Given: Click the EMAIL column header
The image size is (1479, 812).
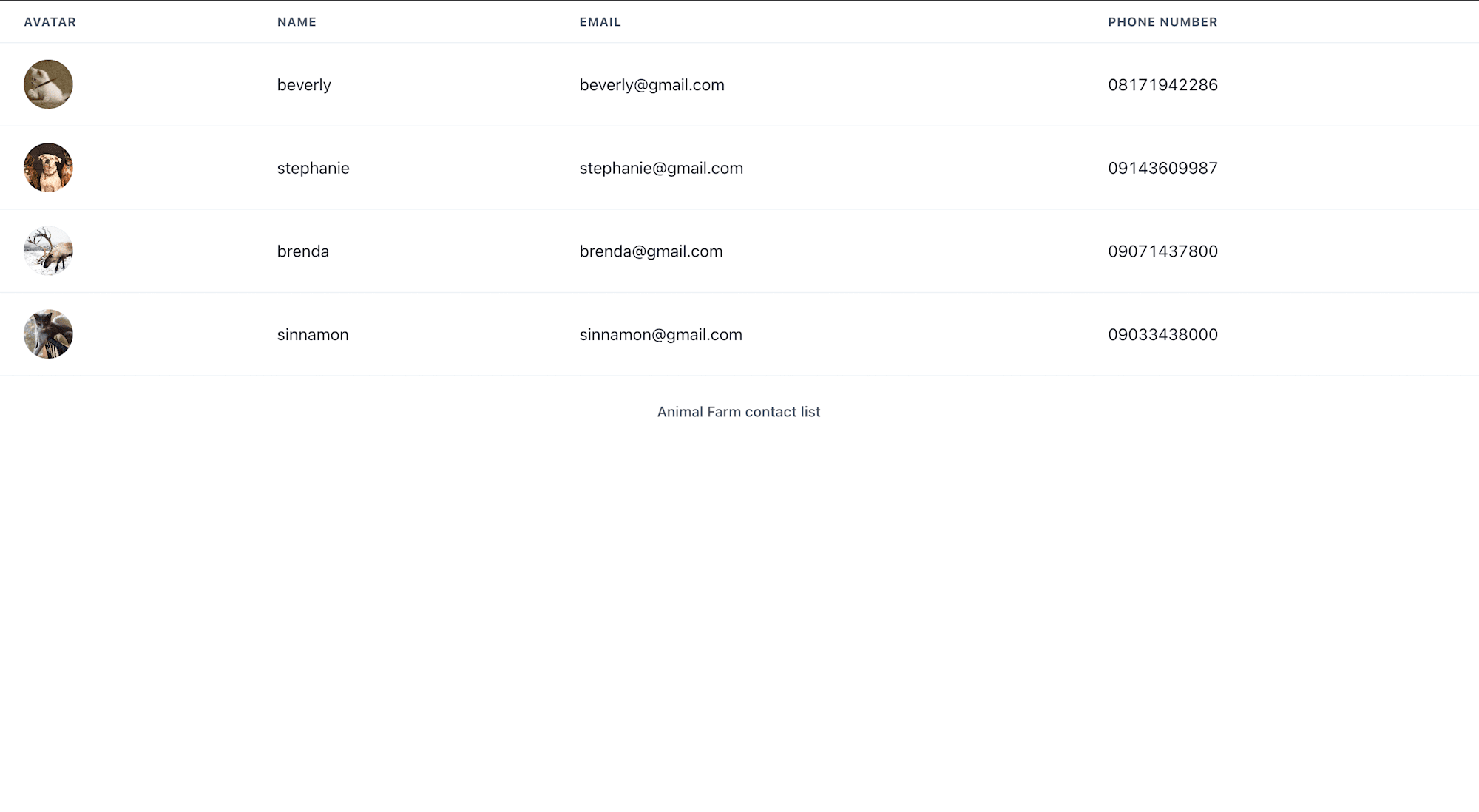Looking at the screenshot, I should [x=600, y=22].
